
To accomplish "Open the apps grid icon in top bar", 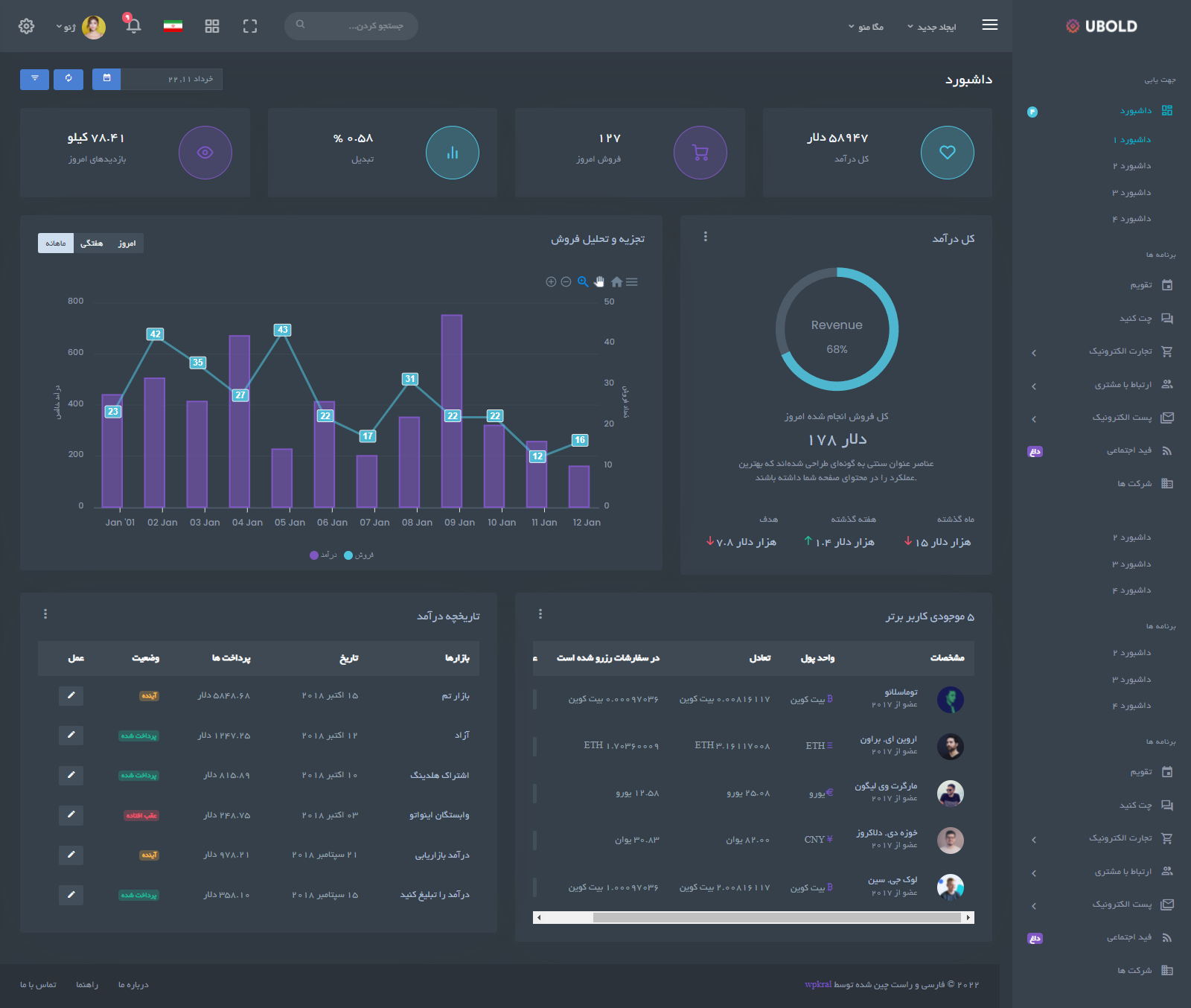I will (x=212, y=26).
